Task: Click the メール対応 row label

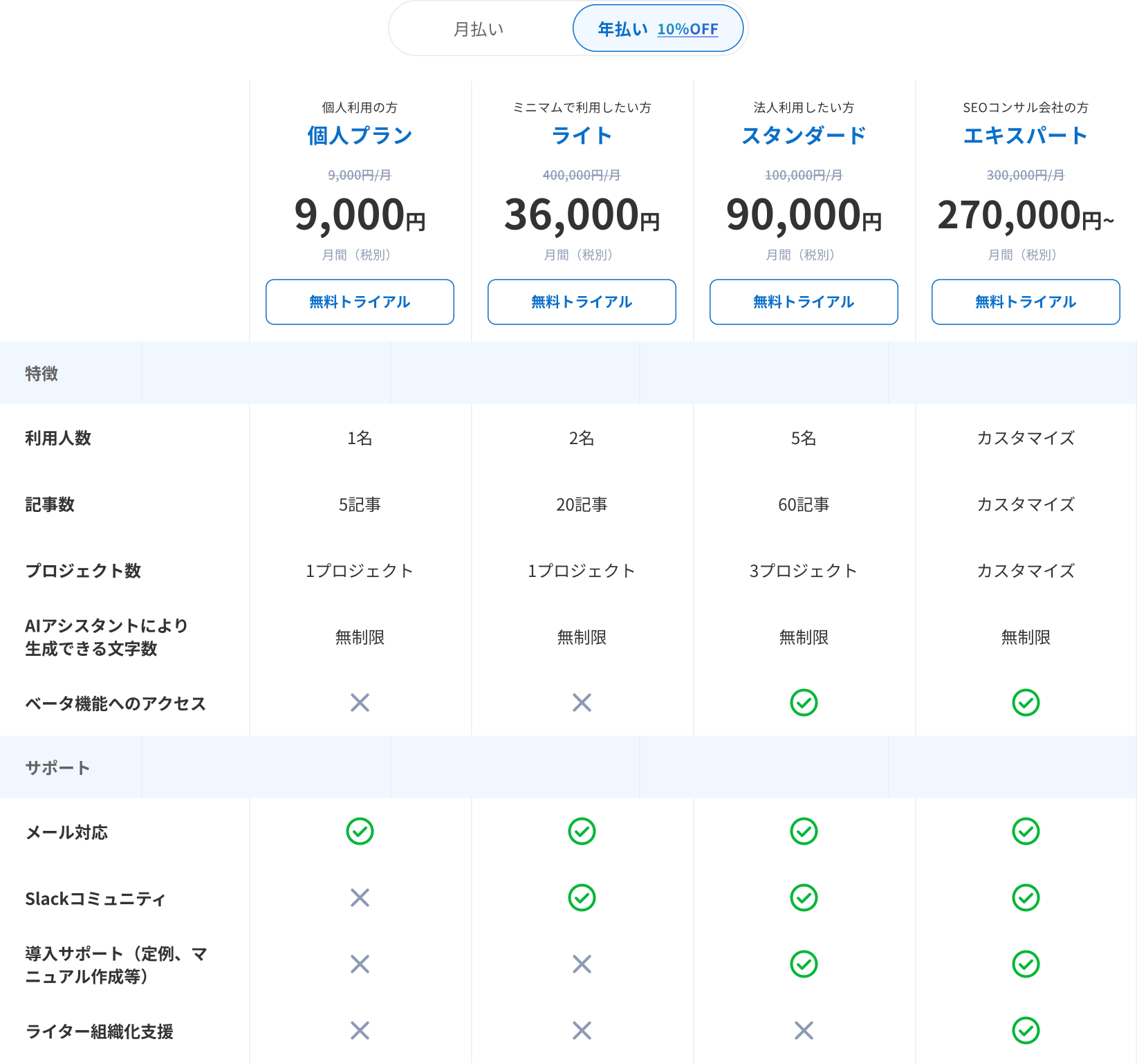Action: [66, 832]
